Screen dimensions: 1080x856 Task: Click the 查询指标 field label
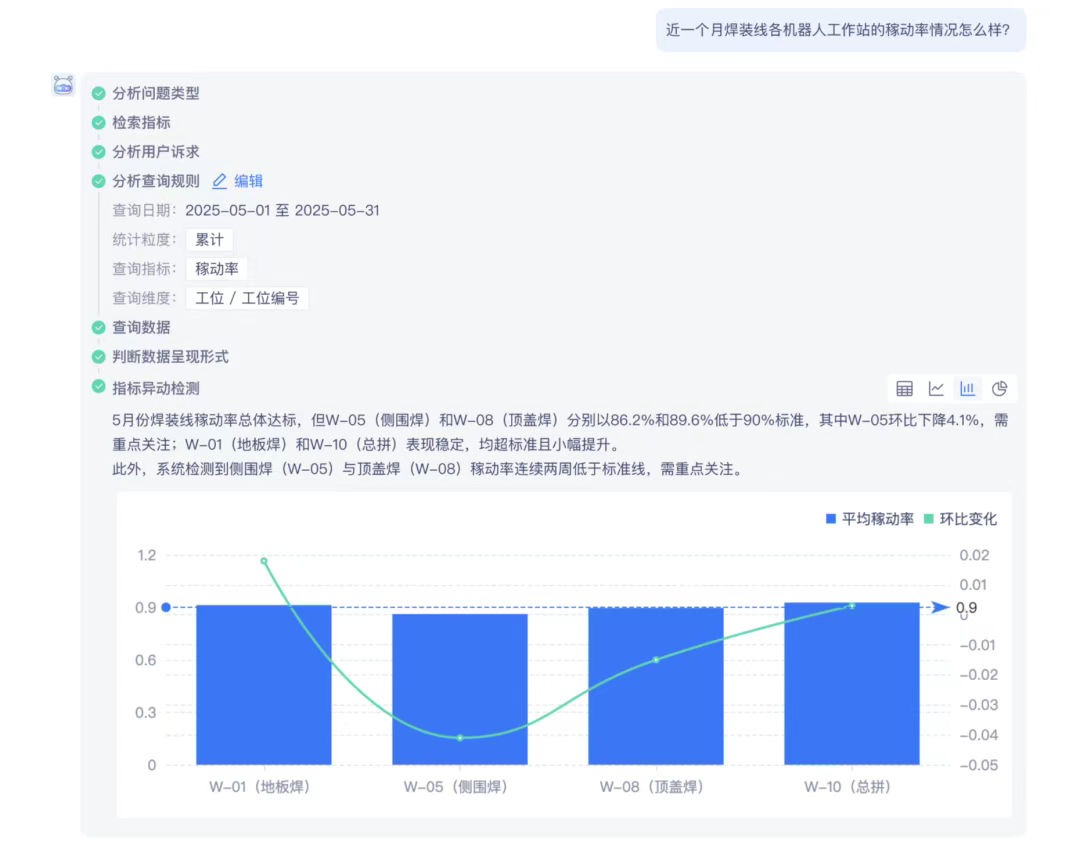click(x=144, y=269)
